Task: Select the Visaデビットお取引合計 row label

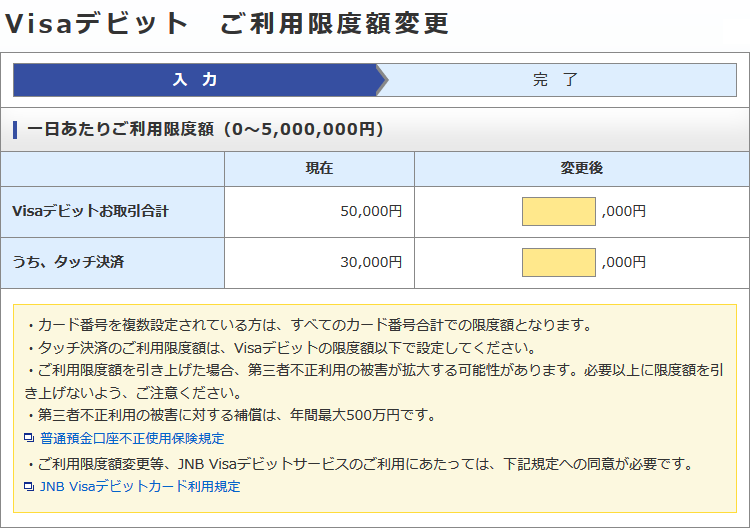Action: 91,211
